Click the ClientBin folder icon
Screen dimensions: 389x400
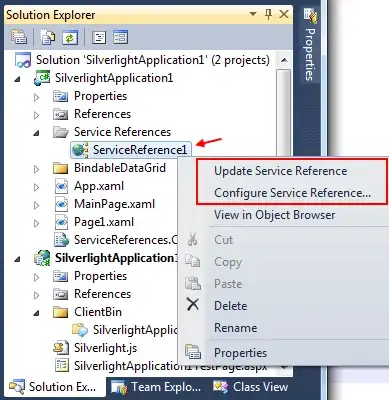[x=61, y=312]
